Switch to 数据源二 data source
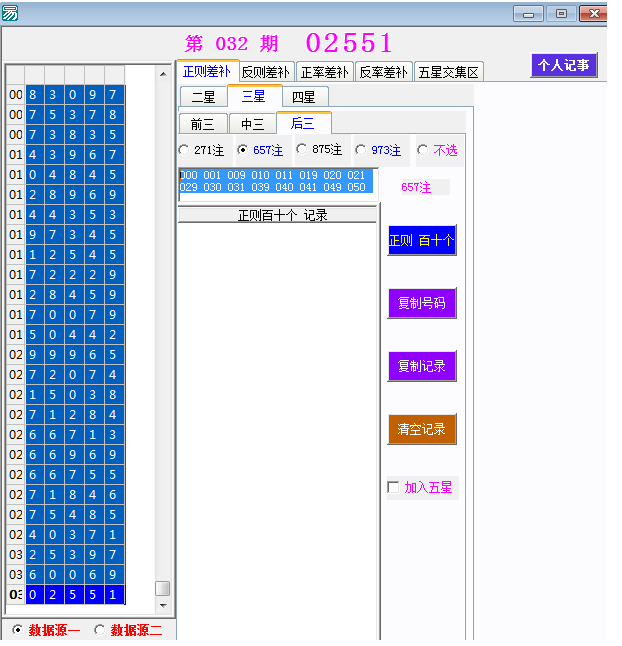Viewport: 622px width, 646px height. [99, 630]
